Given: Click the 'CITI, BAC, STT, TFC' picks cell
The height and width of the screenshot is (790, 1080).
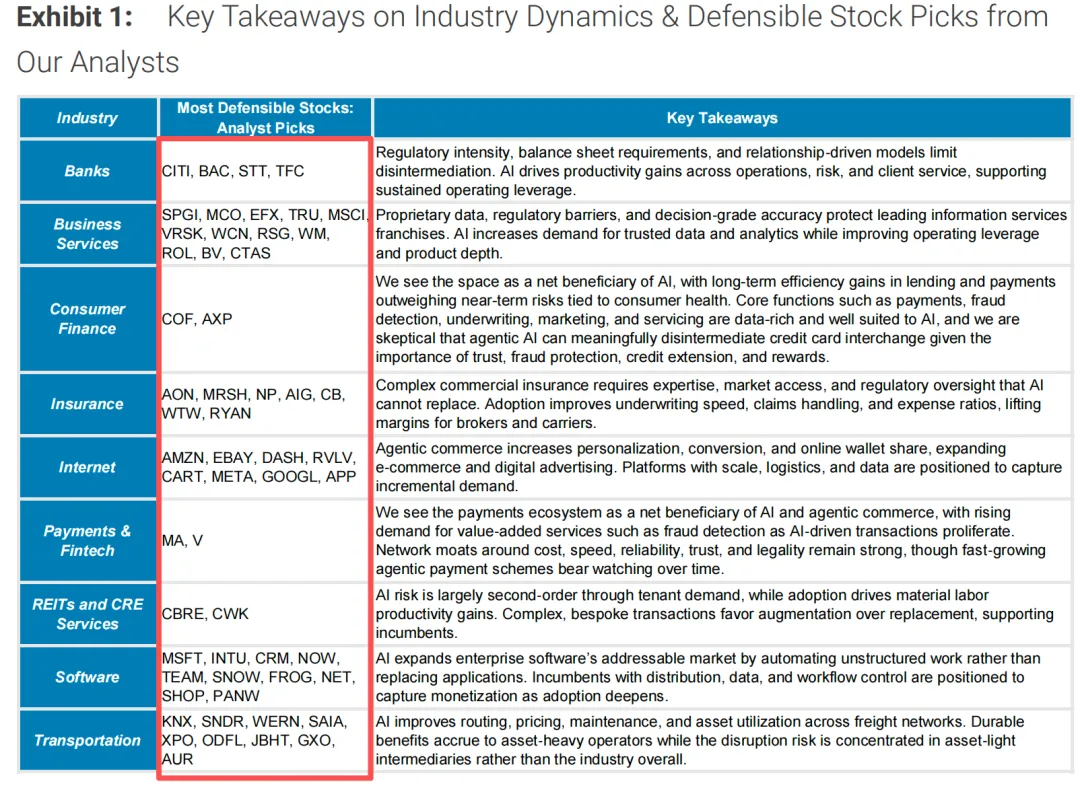Looking at the screenshot, I should (x=265, y=171).
